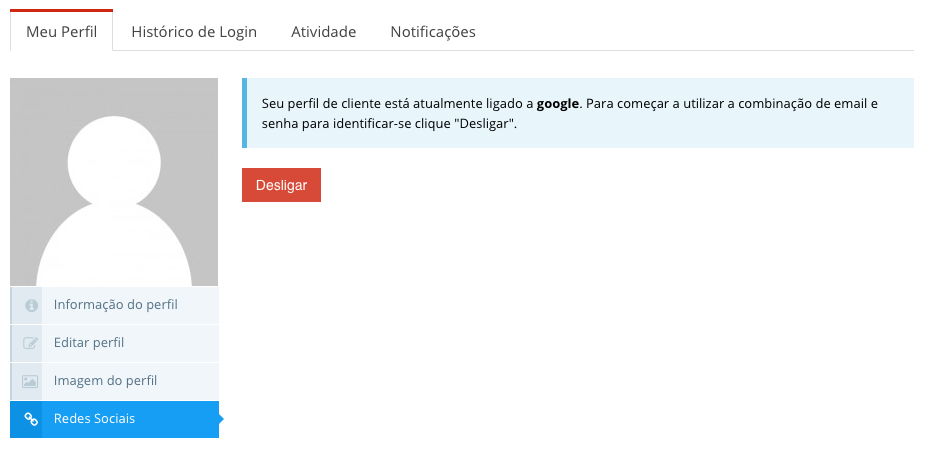Viewport: 926px width, 449px height.
Task: Select the Imagem do perfil menu label
Action: point(105,381)
